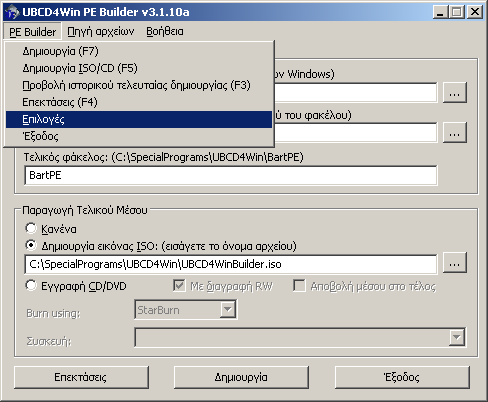The image size is (488, 402).
Task: Click the bottom Επεκτάσεις button
Action: click(x=81, y=377)
